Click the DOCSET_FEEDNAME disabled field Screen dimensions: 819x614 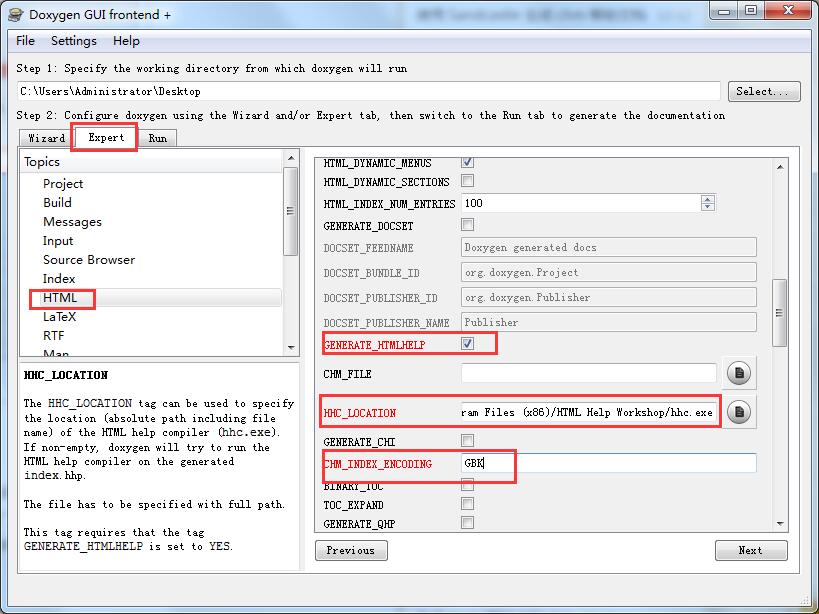click(609, 247)
